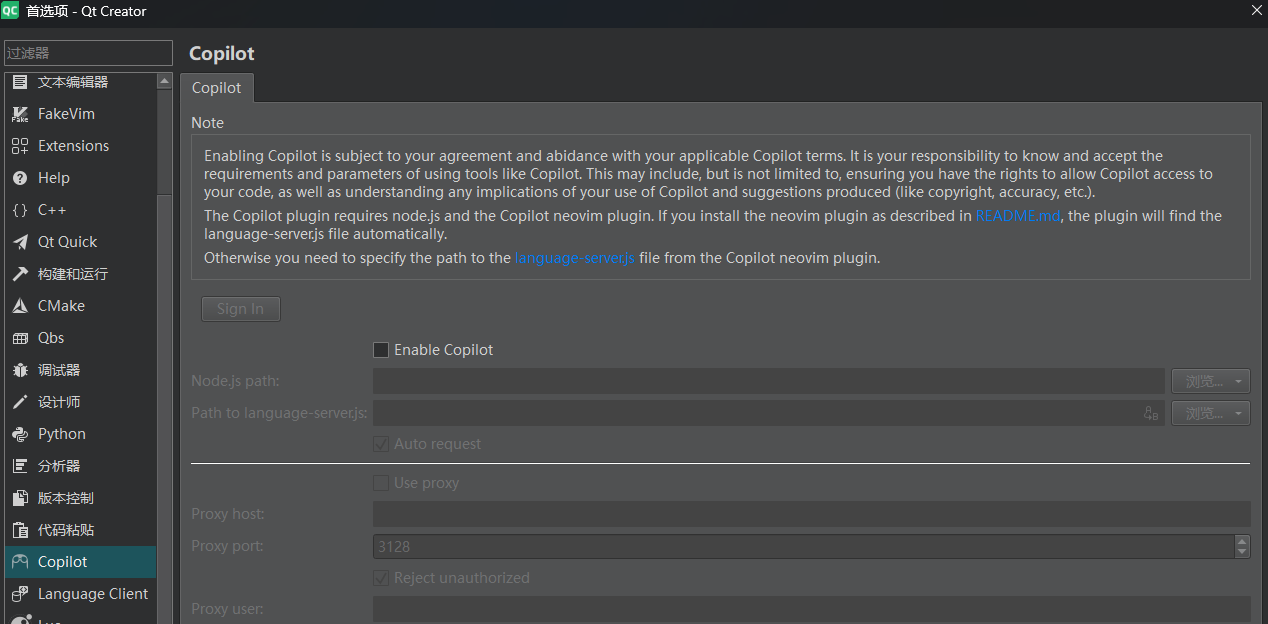Select the 分析器 category icon

pyautogui.click(x=20, y=466)
